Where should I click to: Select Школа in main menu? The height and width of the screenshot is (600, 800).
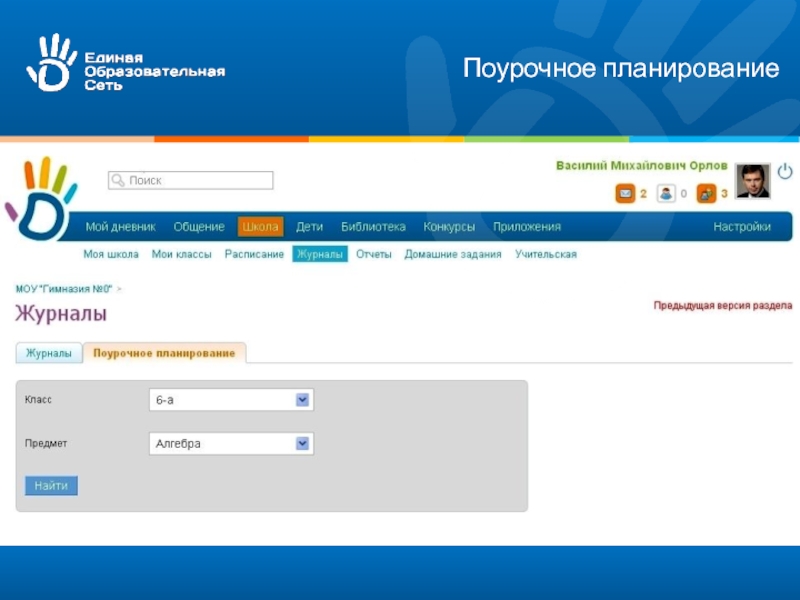coord(260,227)
